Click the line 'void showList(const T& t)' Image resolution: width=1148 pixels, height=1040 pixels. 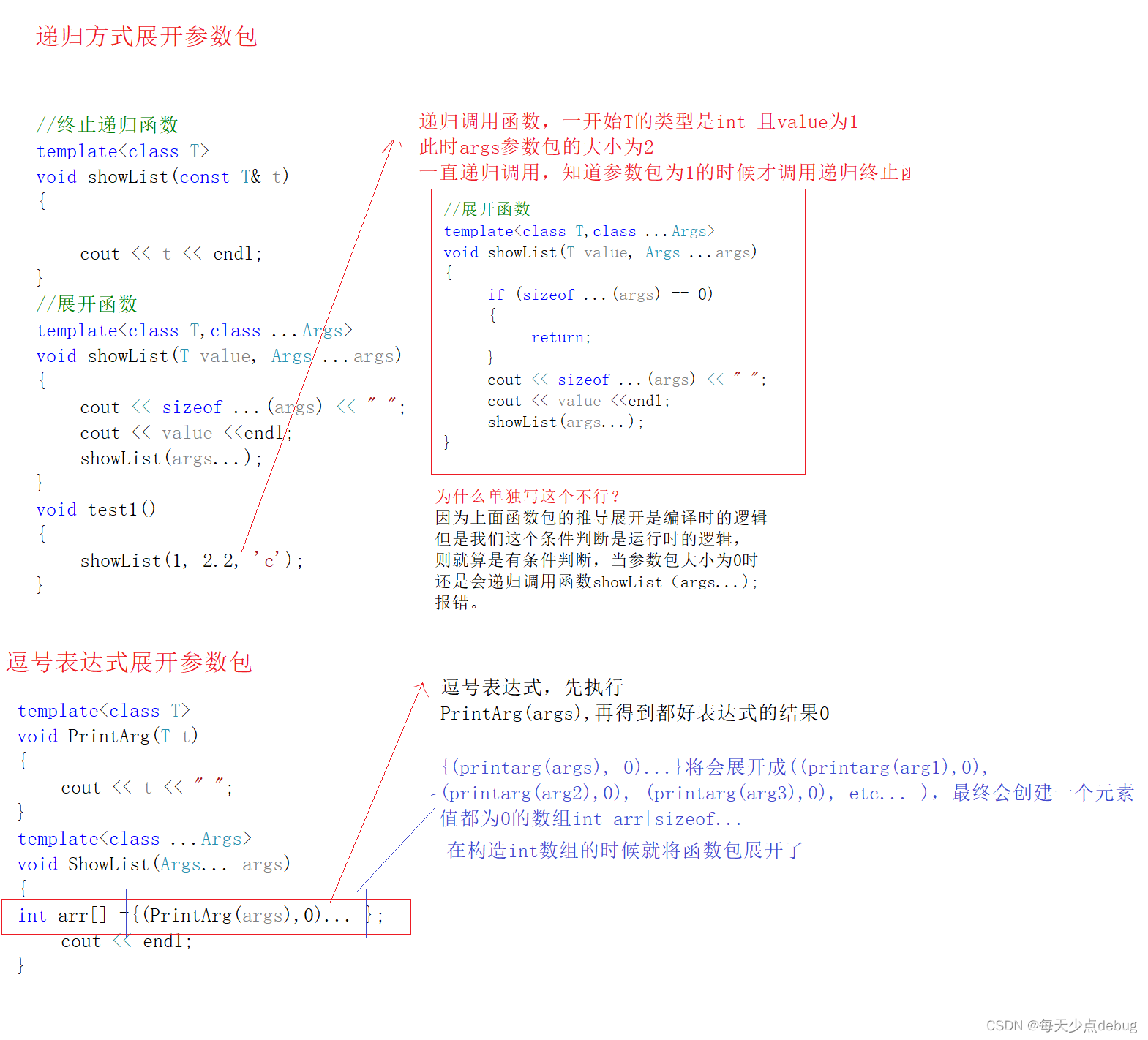(x=162, y=177)
